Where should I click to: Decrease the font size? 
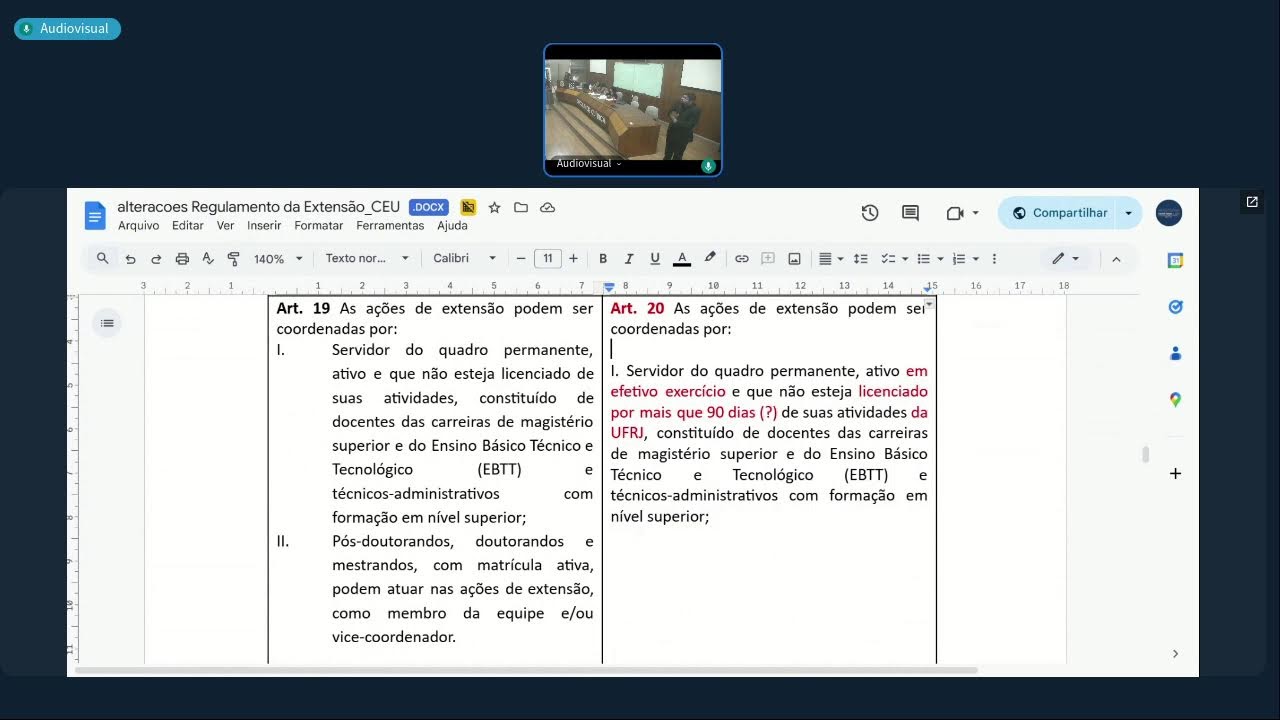tap(521, 258)
